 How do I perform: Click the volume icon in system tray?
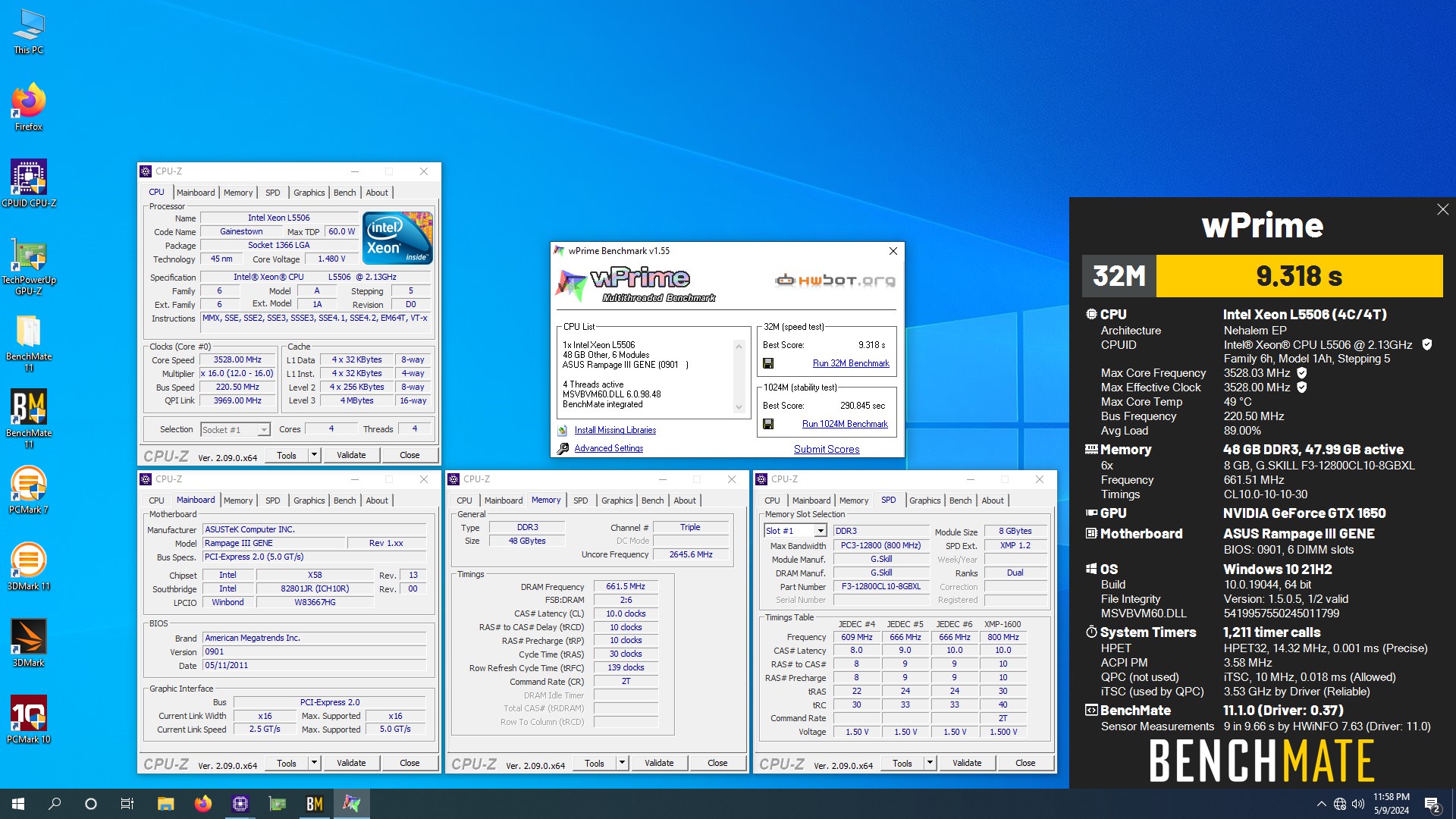1357,804
